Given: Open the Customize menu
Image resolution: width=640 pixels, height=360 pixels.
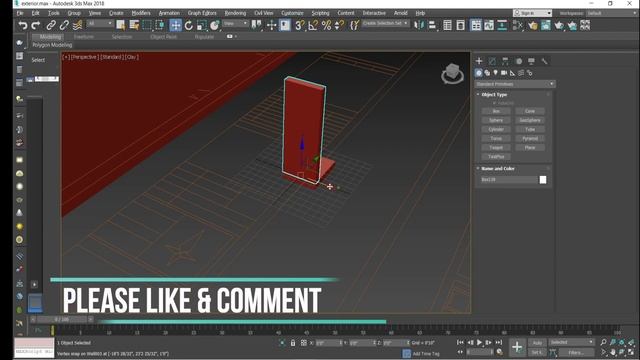Looking at the screenshot, I should 292,13.
